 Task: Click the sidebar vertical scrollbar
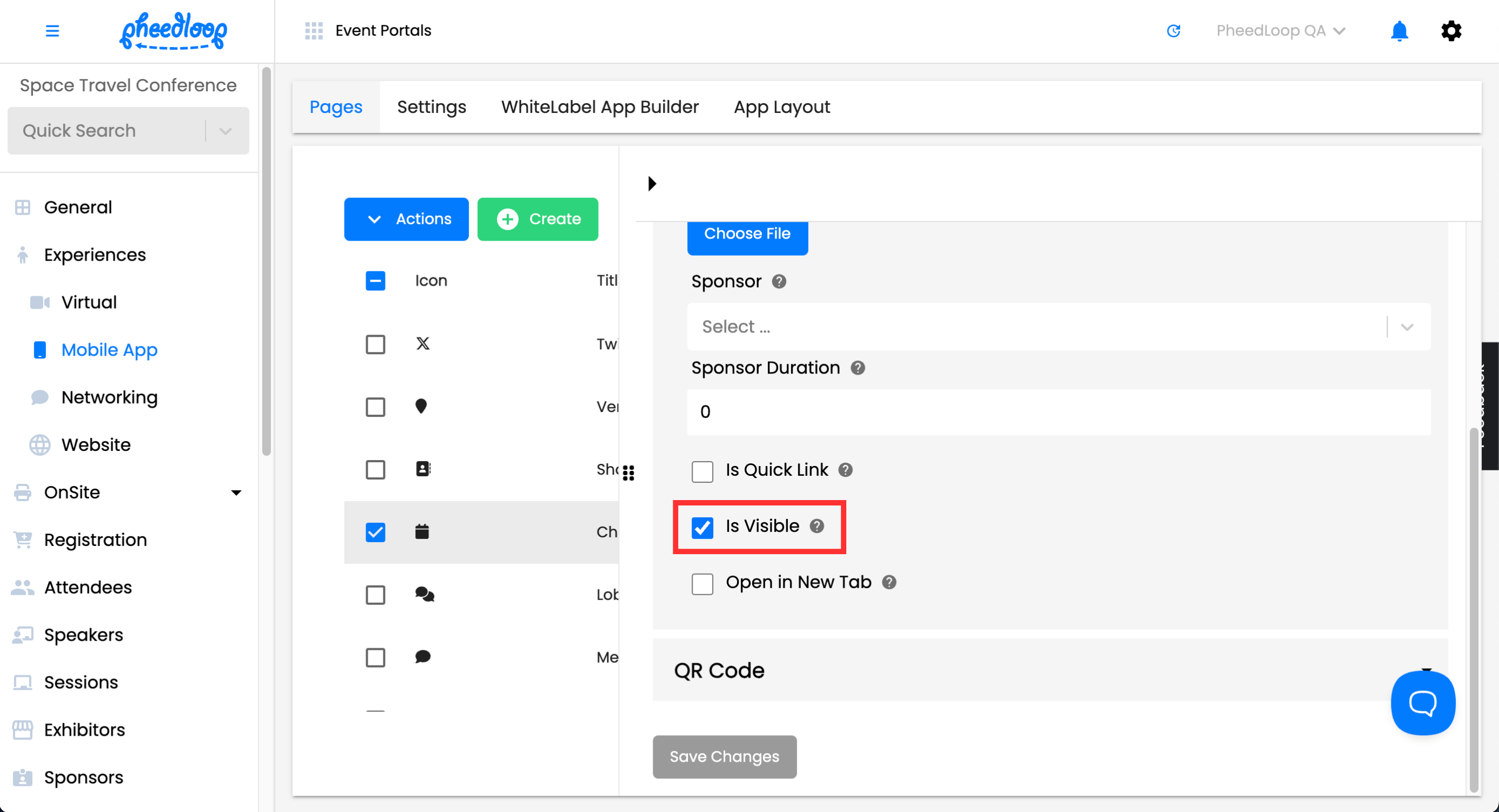click(x=267, y=262)
